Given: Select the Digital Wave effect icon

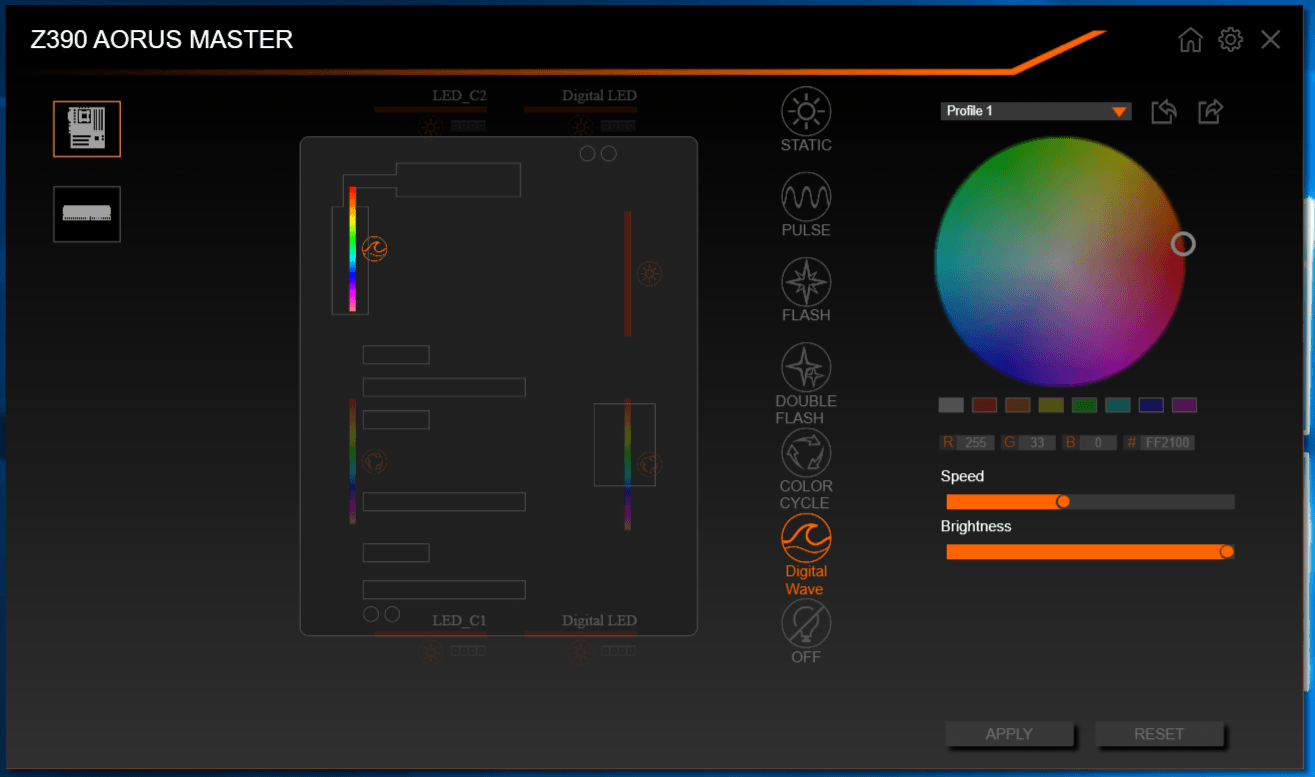Looking at the screenshot, I should pos(806,538).
